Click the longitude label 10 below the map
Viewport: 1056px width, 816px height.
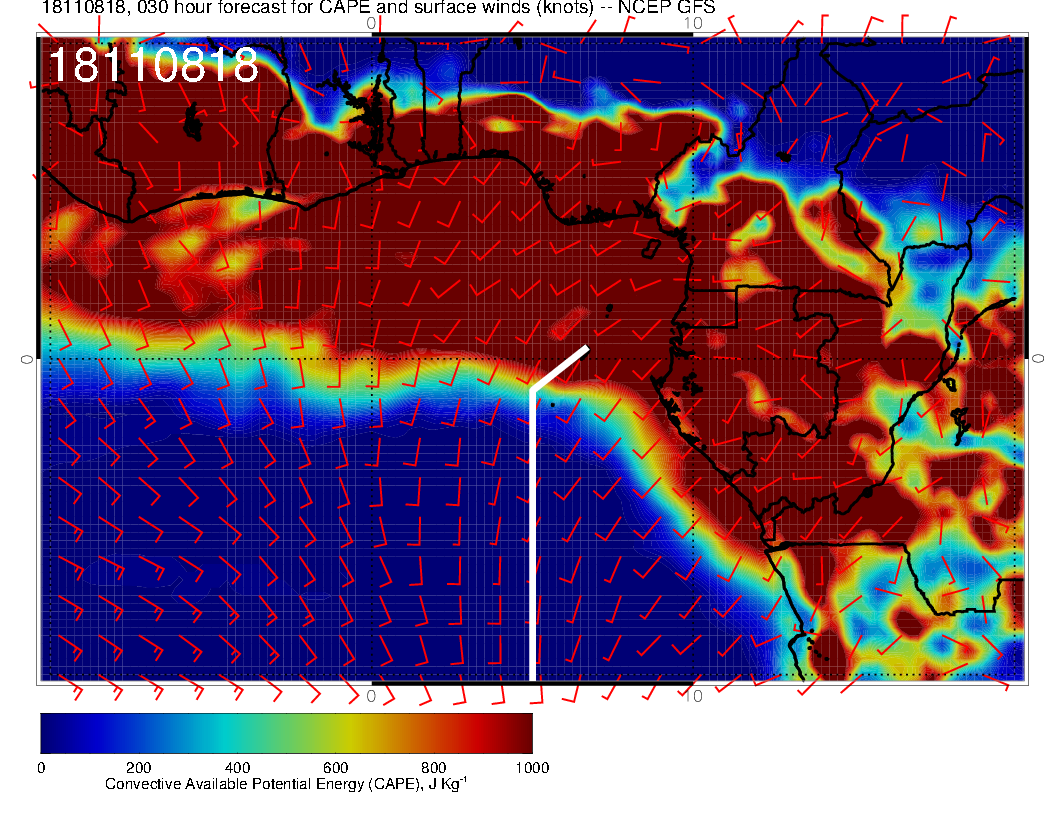point(693,696)
